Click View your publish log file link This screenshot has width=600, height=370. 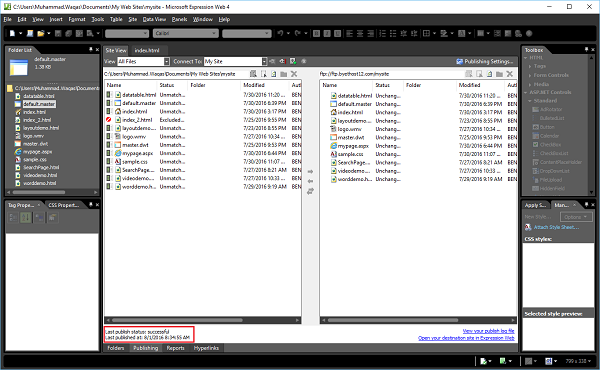(x=488, y=331)
